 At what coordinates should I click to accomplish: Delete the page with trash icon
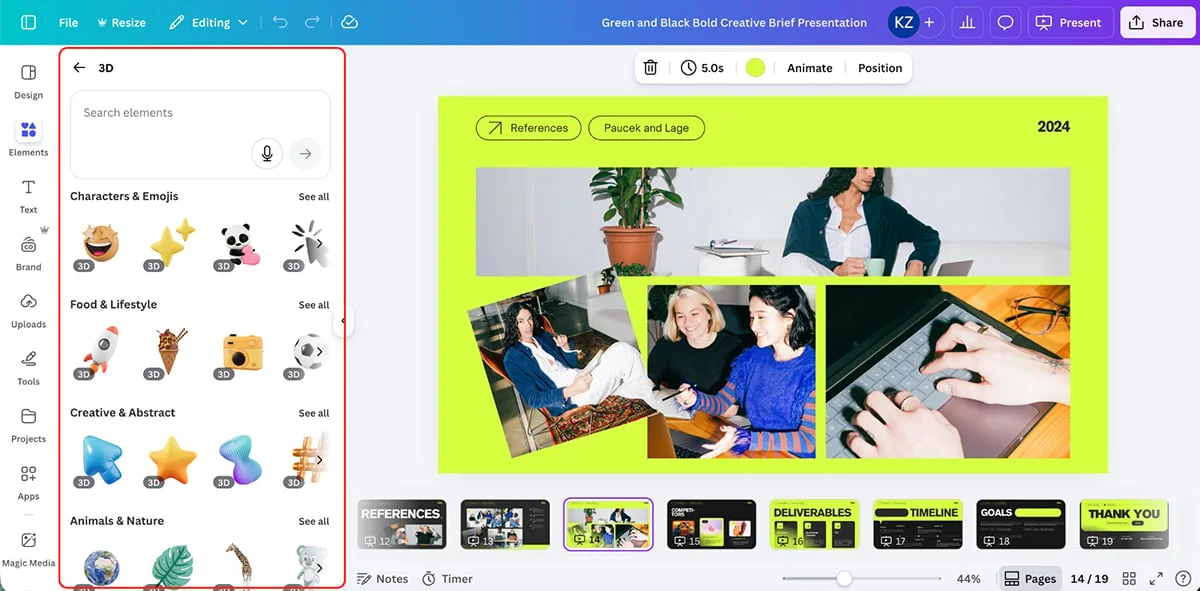coord(650,68)
